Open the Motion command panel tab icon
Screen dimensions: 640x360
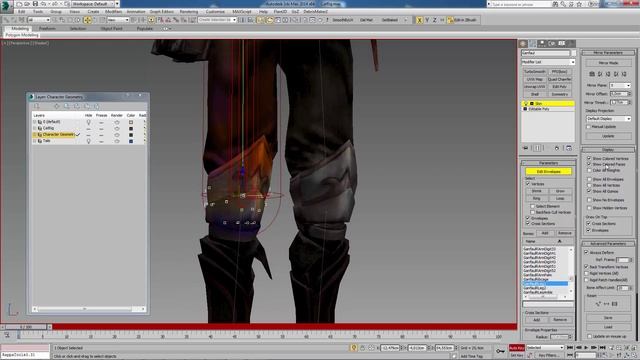(552, 43)
